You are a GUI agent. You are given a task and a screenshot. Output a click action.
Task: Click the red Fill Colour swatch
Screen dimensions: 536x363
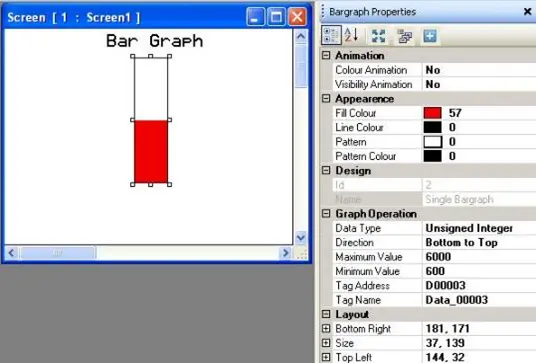coord(432,113)
